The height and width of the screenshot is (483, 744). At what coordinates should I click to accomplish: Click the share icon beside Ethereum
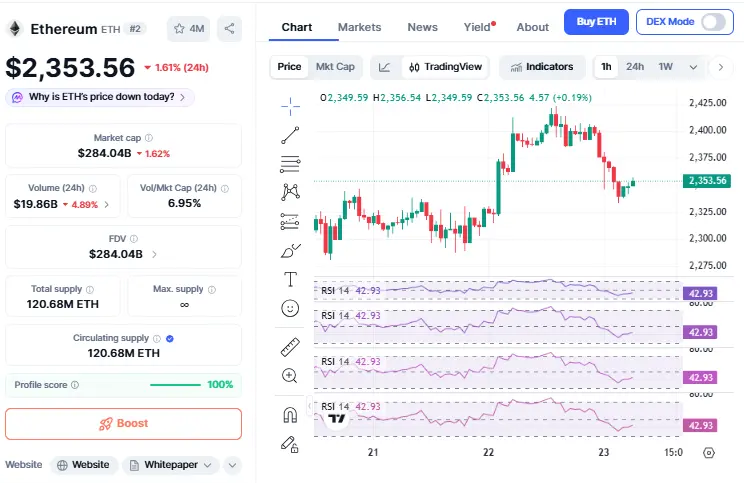[229, 29]
